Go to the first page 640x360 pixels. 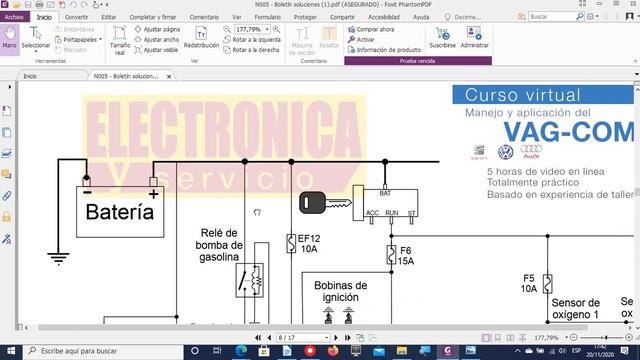(x=258, y=338)
